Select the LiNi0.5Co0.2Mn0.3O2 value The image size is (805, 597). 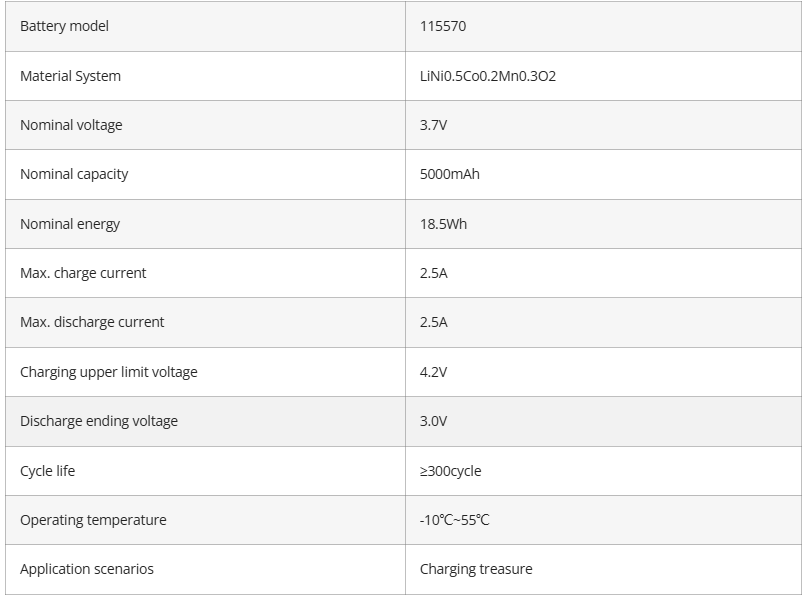pyautogui.click(x=488, y=76)
